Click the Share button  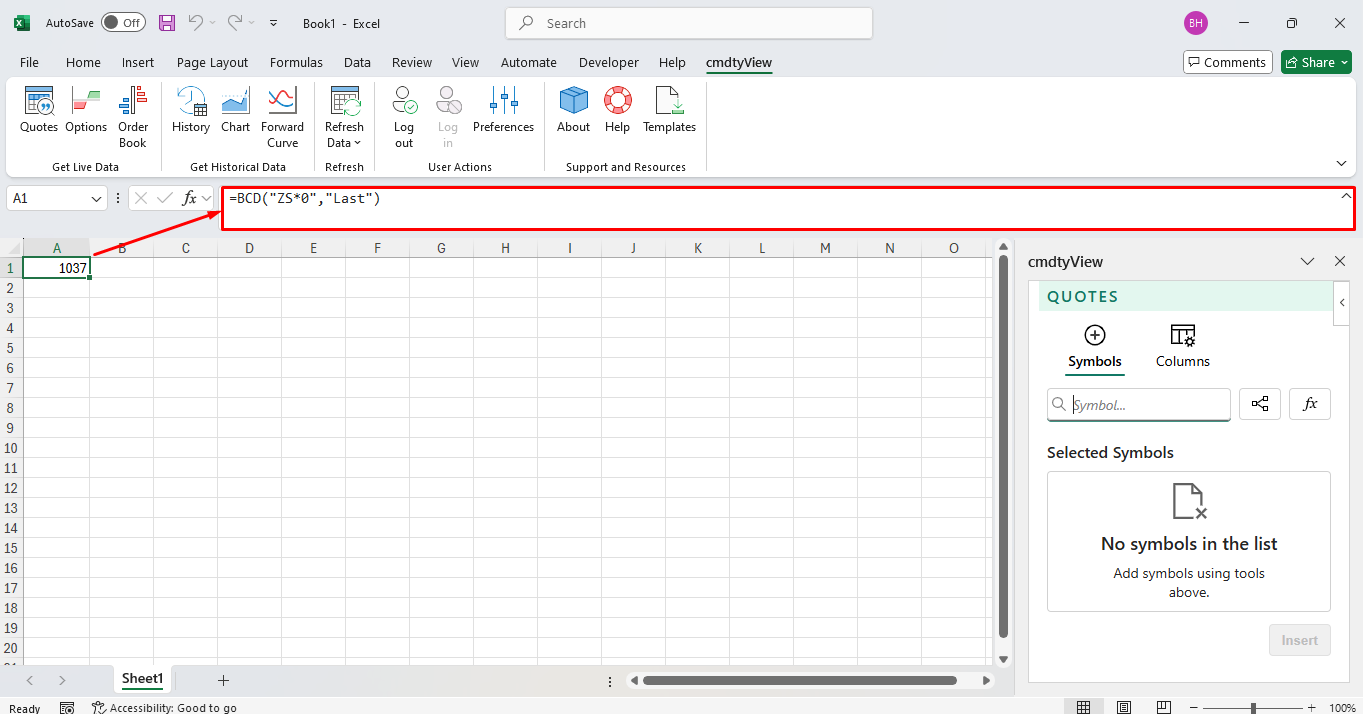[1316, 62]
